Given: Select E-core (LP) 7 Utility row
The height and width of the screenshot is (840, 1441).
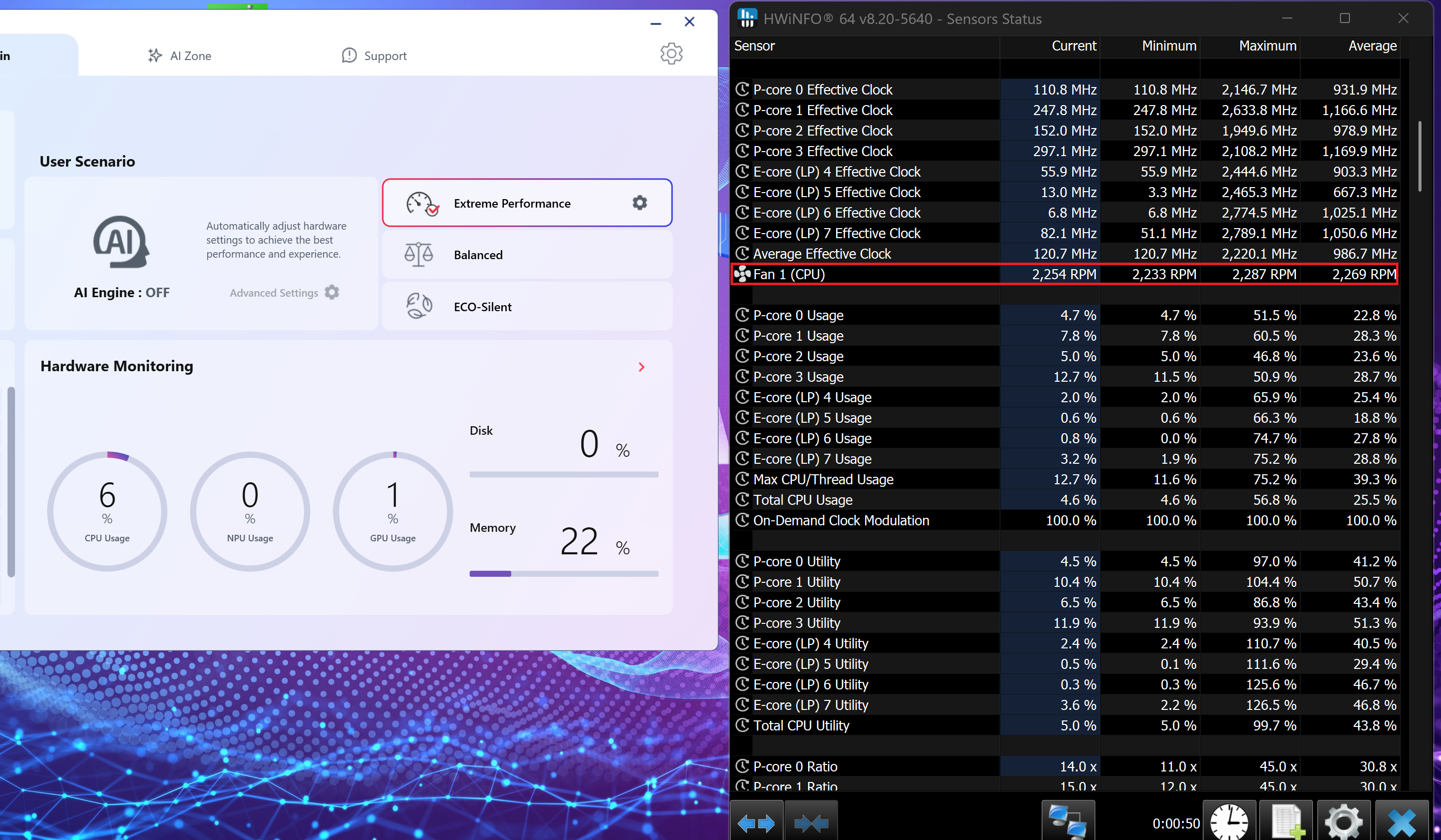Looking at the screenshot, I should click(1065, 704).
